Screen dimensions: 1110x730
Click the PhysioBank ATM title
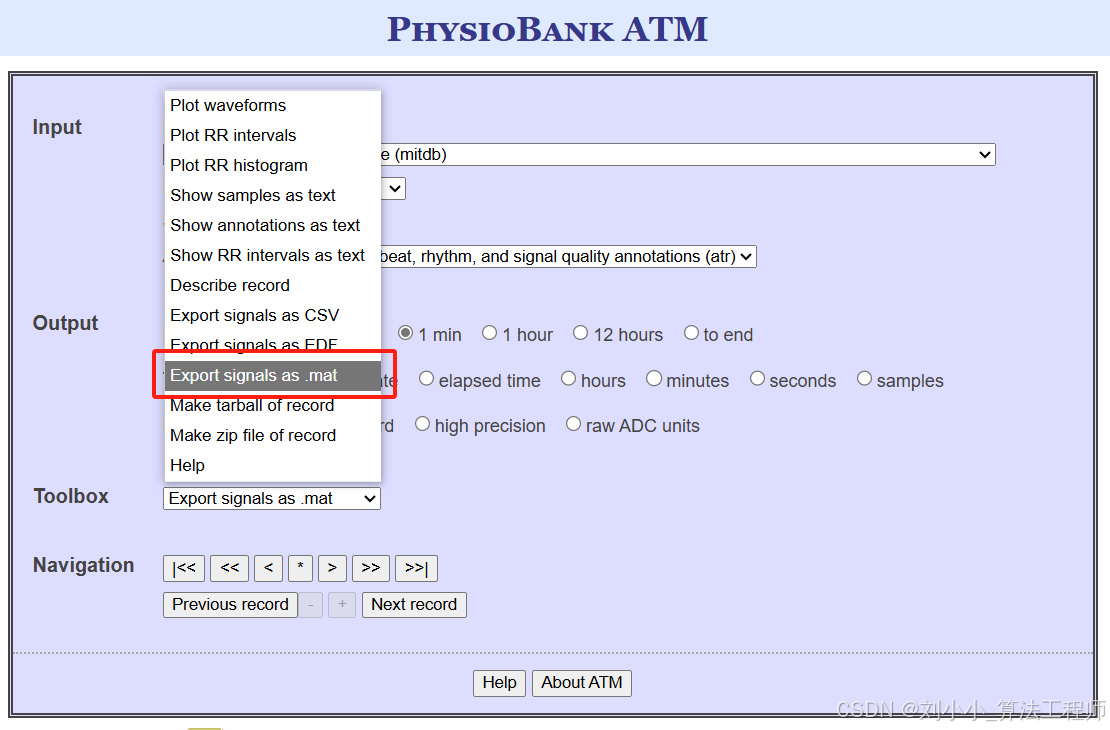(x=547, y=29)
